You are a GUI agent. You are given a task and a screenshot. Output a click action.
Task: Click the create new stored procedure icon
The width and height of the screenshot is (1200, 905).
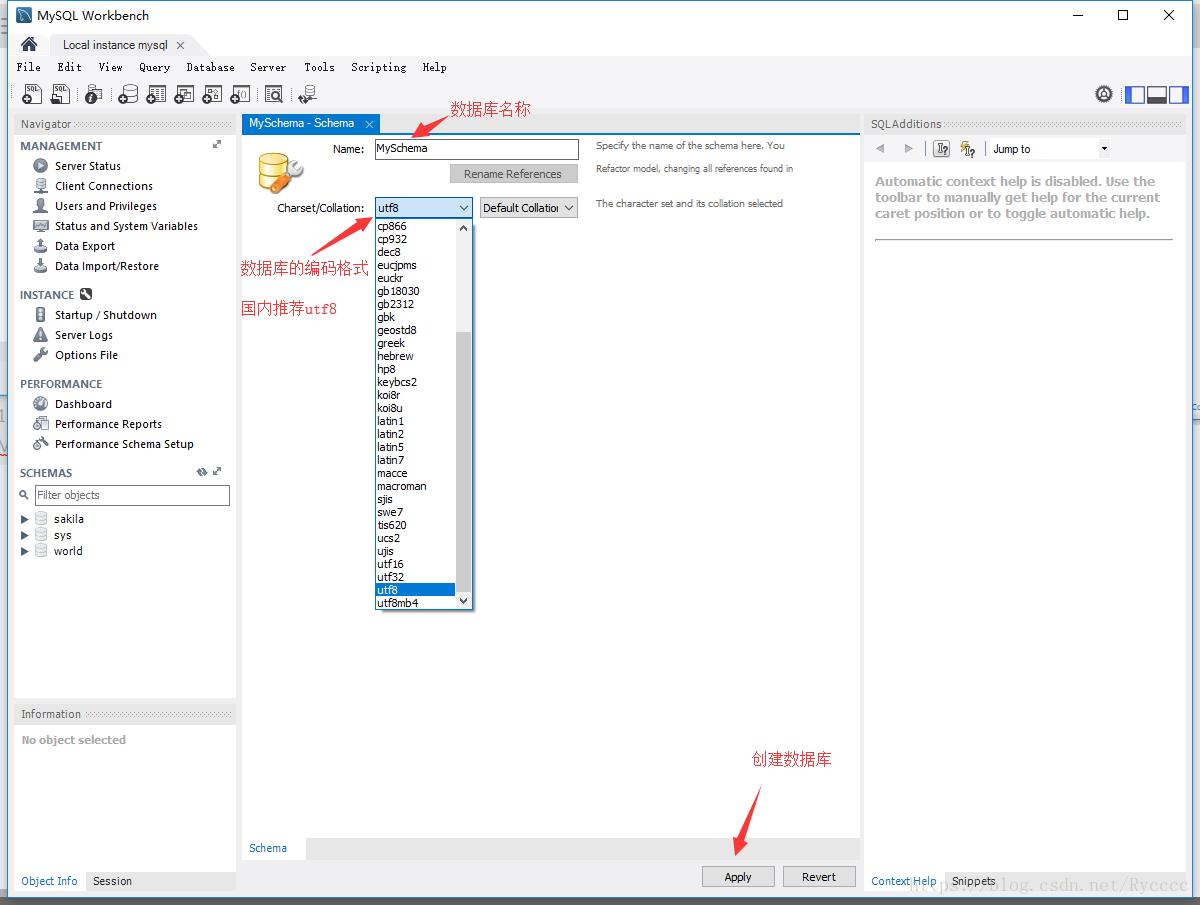point(212,94)
